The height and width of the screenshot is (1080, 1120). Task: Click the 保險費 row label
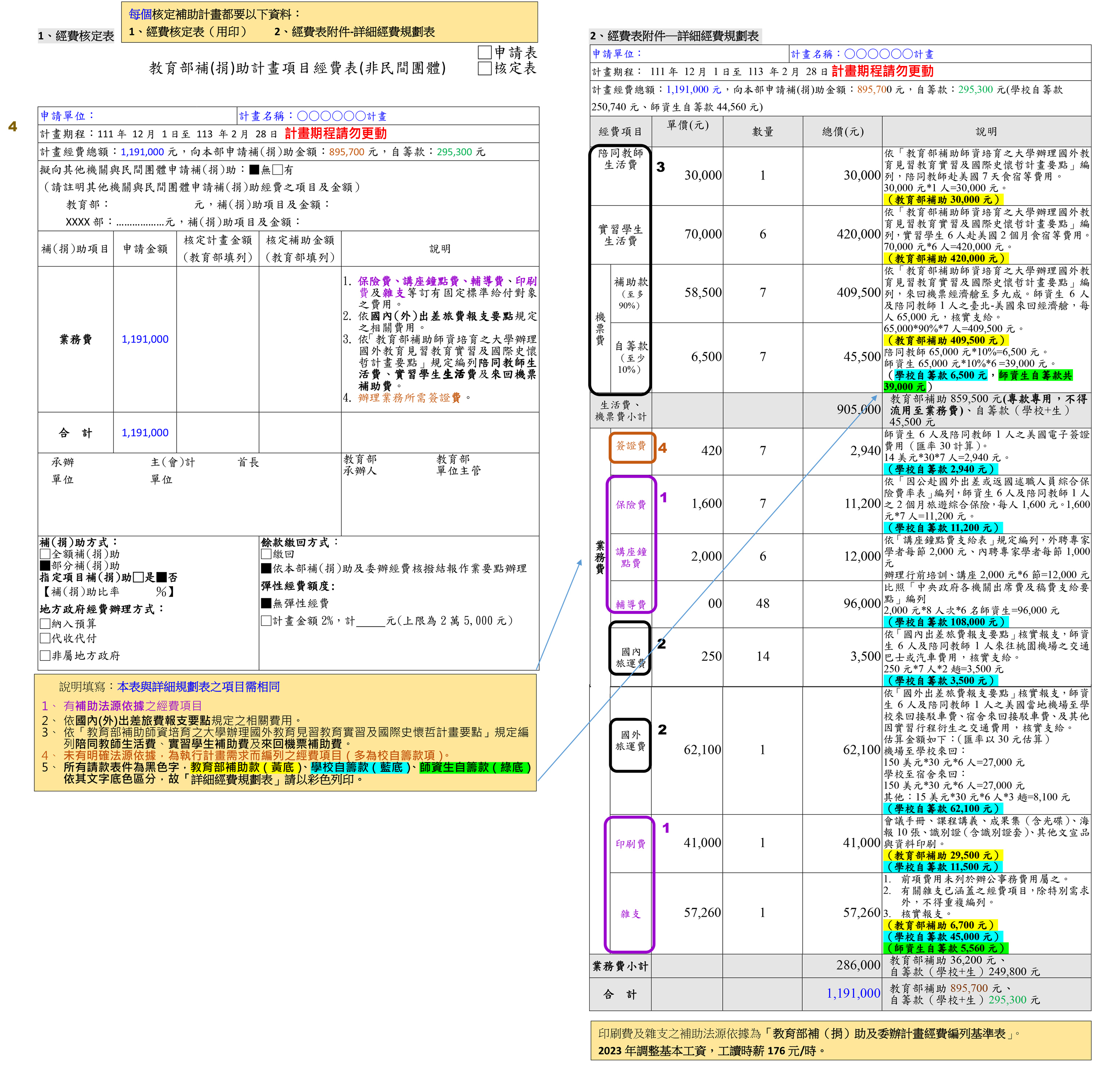tap(631, 505)
